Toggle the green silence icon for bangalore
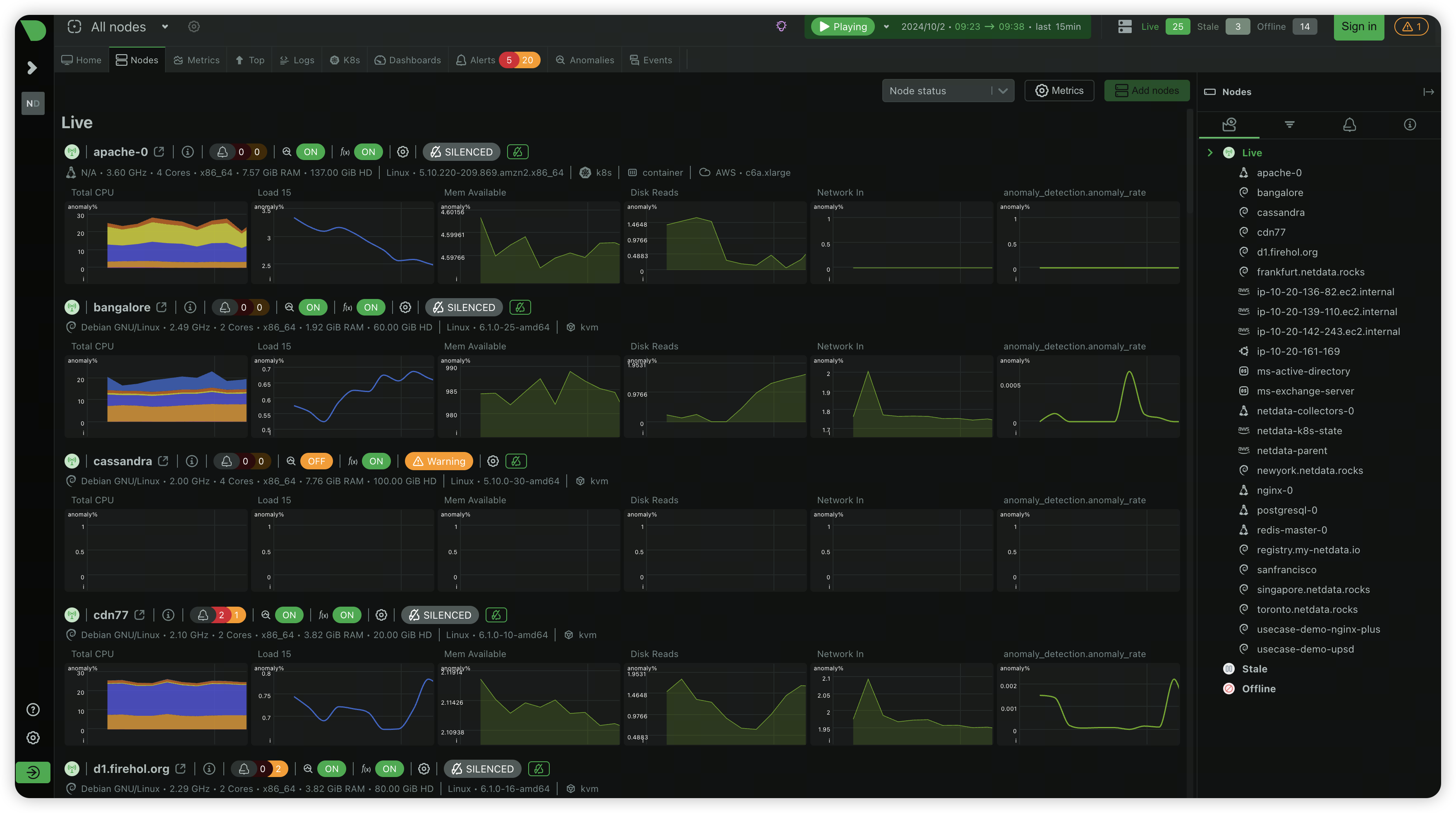 pyautogui.click(x=520, y=307)
